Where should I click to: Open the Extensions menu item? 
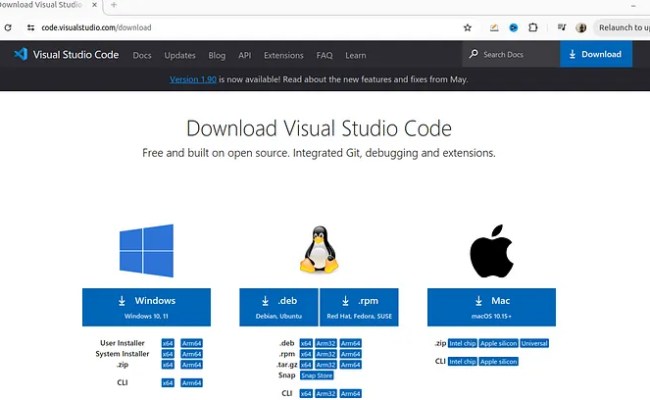coord(284,55)
